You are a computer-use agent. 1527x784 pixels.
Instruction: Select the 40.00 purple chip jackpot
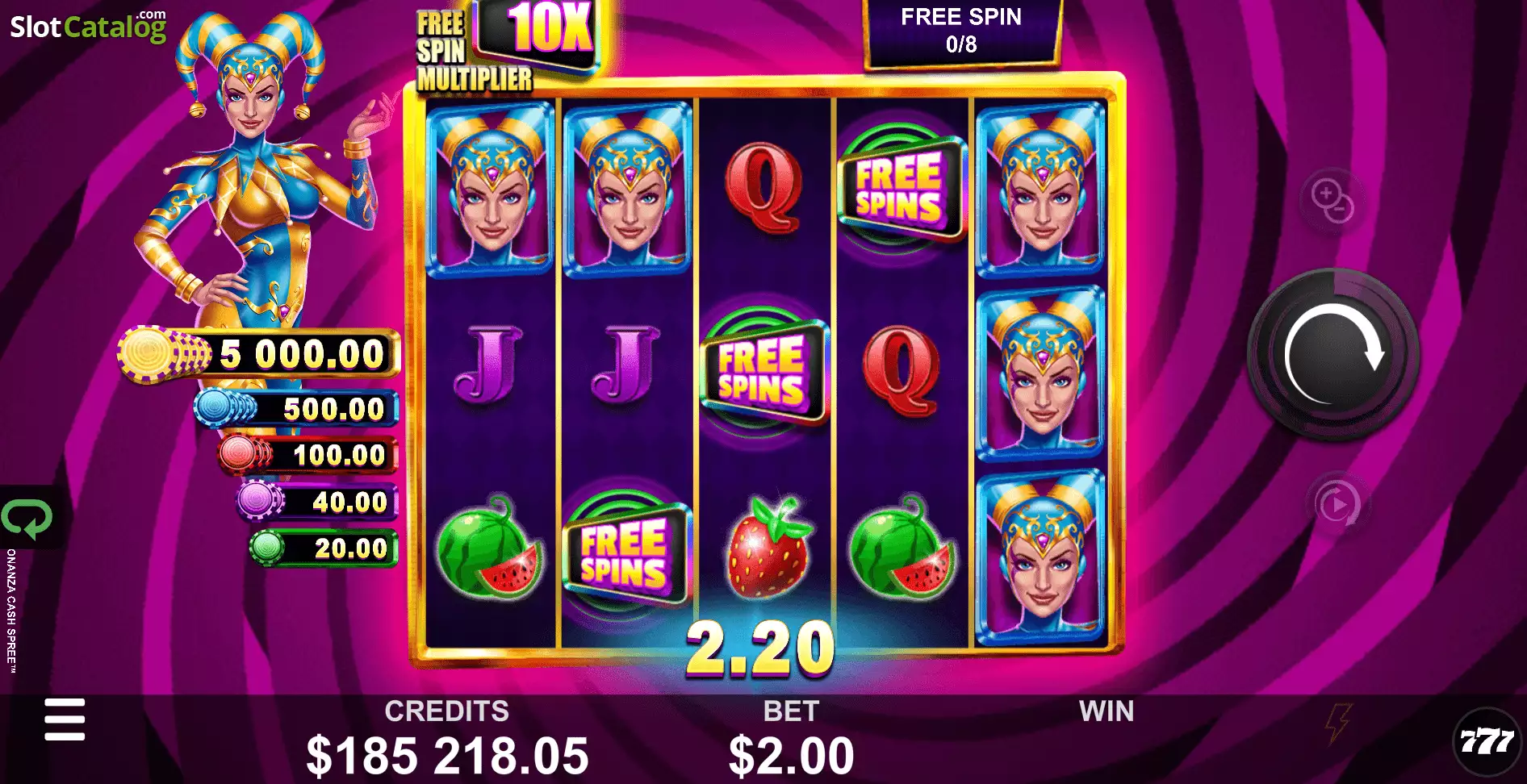pos(318,502)
